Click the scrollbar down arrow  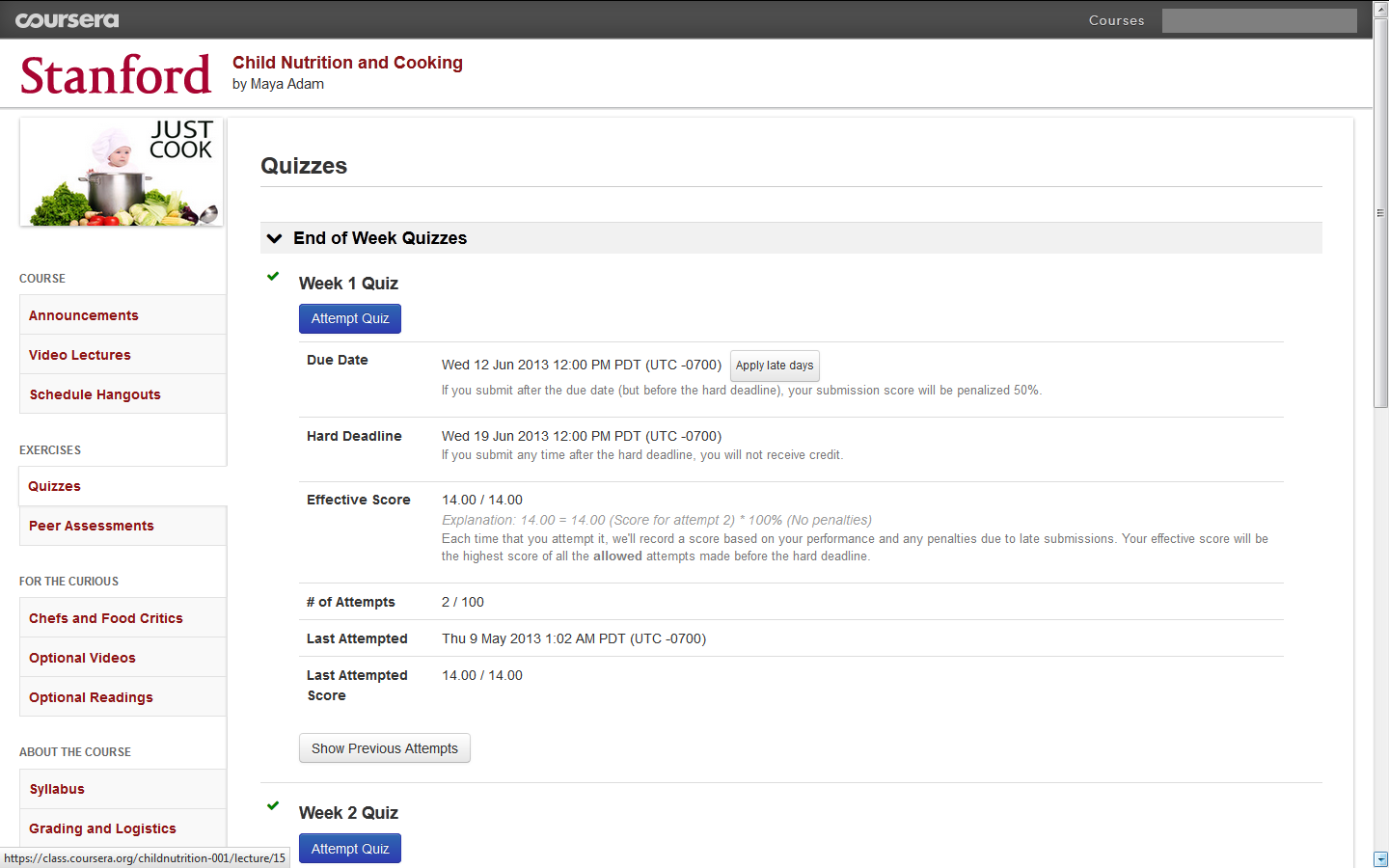[x=1380, y=859]
